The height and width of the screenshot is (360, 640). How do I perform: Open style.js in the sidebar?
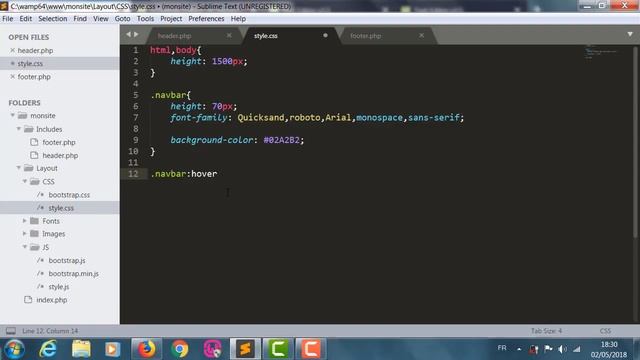coord(59,287)
